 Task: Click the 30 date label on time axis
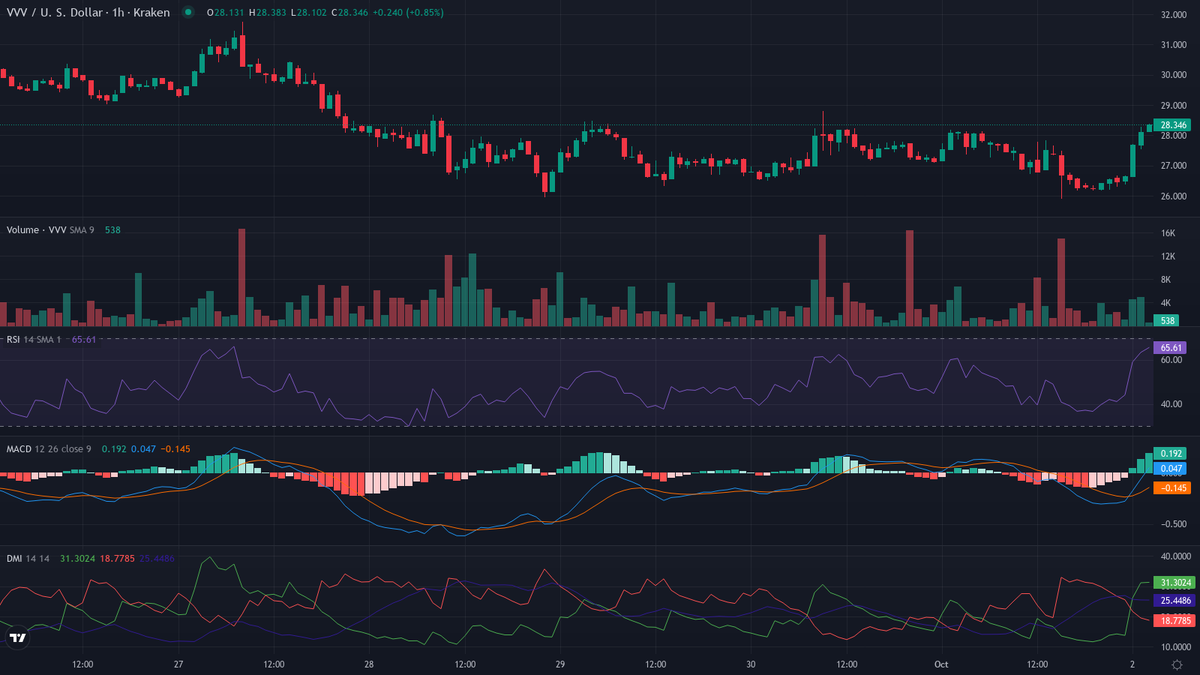(x=750, y=664)
